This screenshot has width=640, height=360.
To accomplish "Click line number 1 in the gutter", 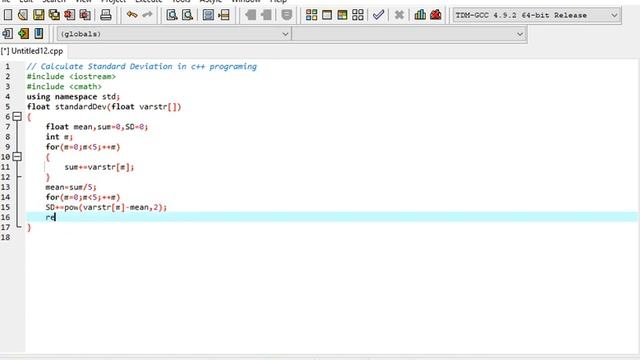I will 7,67.
